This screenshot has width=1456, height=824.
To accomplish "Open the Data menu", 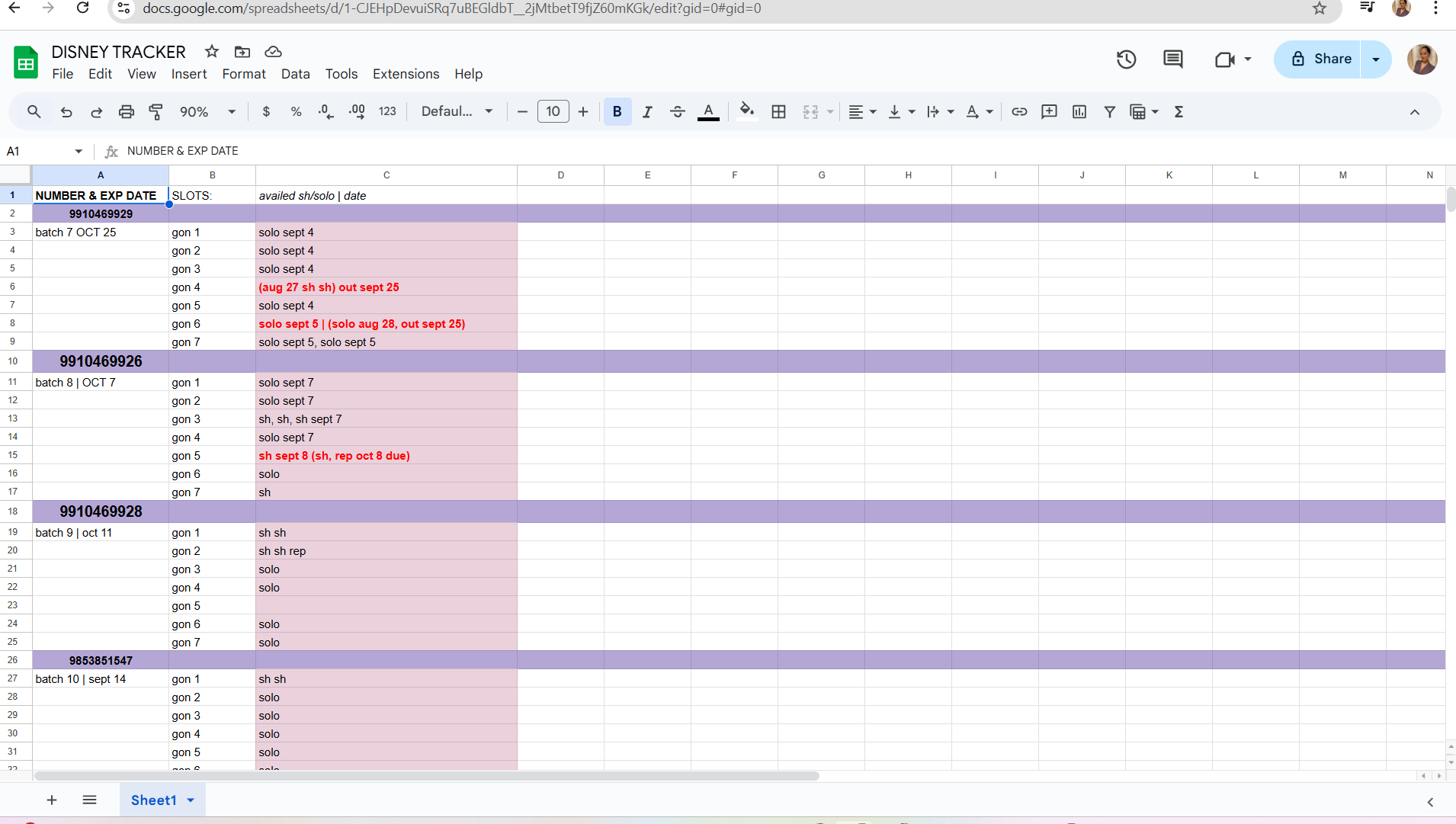I will click(x=295, y=74).
